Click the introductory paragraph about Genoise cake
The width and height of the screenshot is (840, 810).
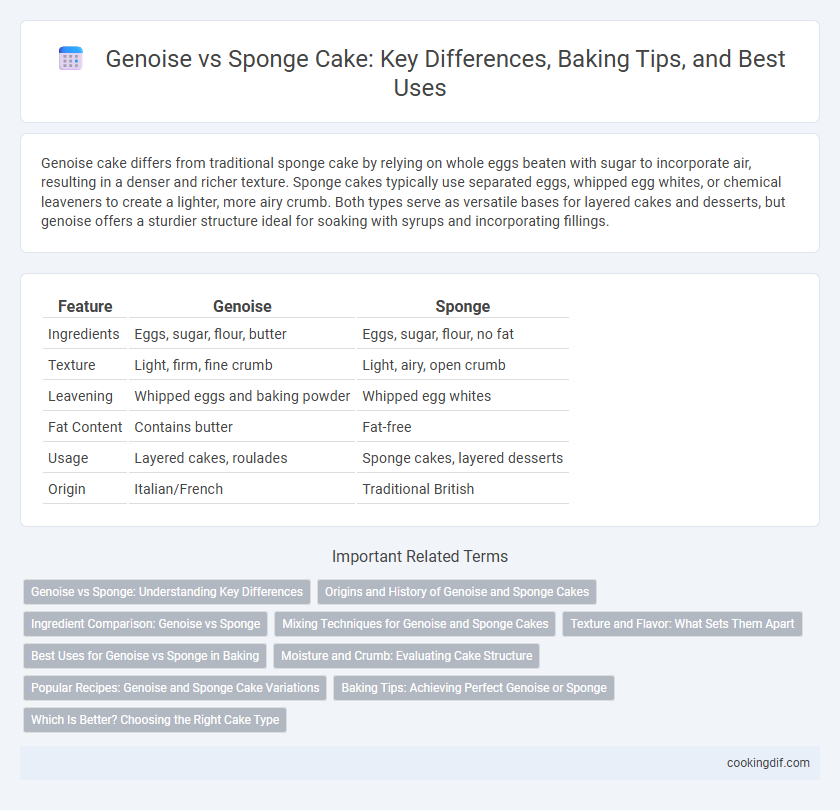413,192
